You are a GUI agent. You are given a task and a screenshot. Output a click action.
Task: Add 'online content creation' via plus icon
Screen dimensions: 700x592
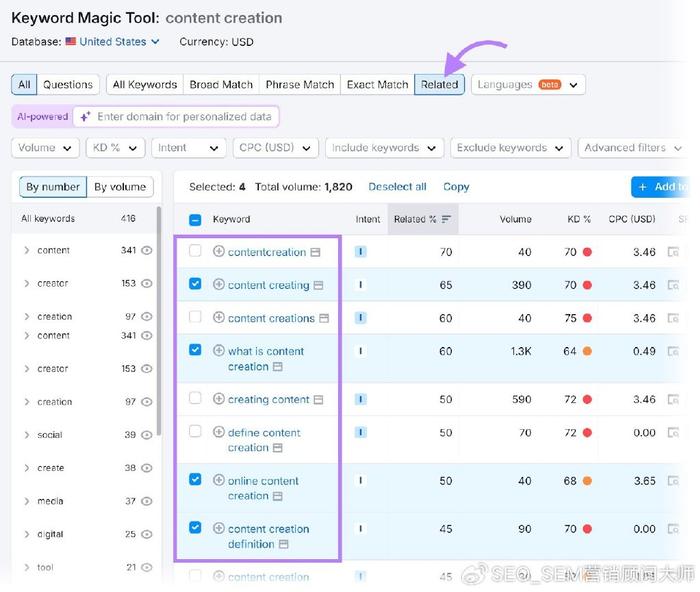click(x=218, y=480)
